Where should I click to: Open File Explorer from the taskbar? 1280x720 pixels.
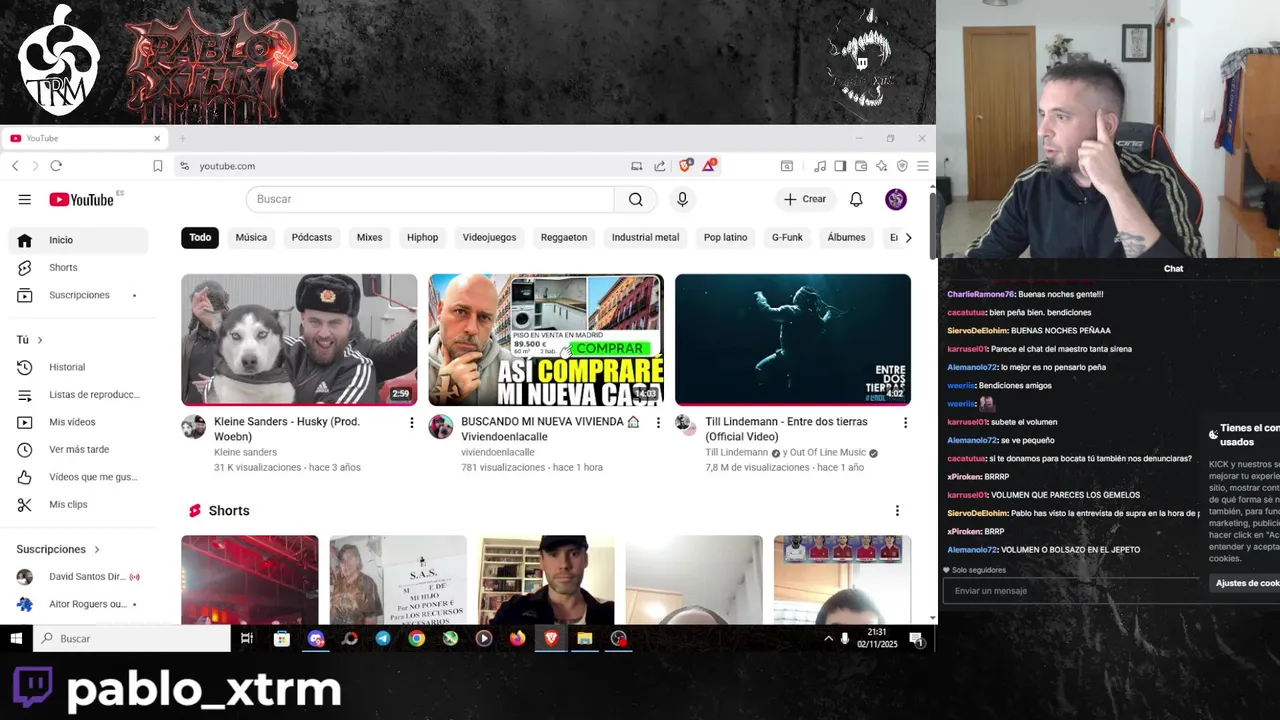point(585,638)
